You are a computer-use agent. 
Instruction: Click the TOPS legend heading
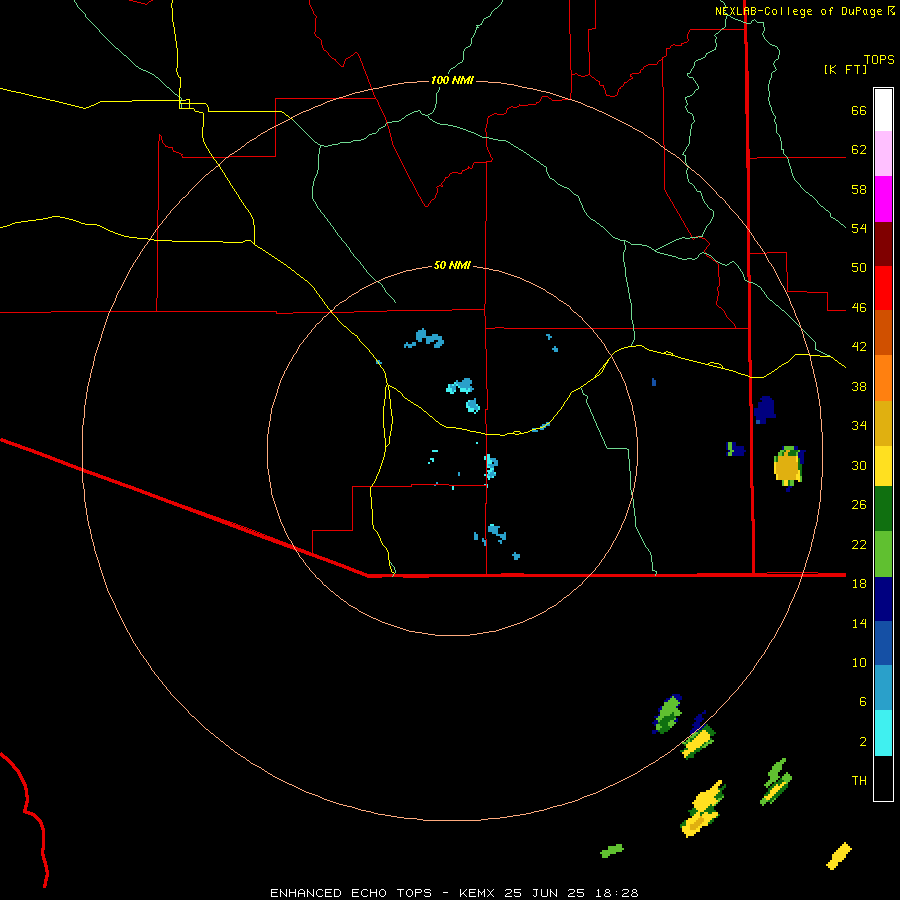[879, 59]
